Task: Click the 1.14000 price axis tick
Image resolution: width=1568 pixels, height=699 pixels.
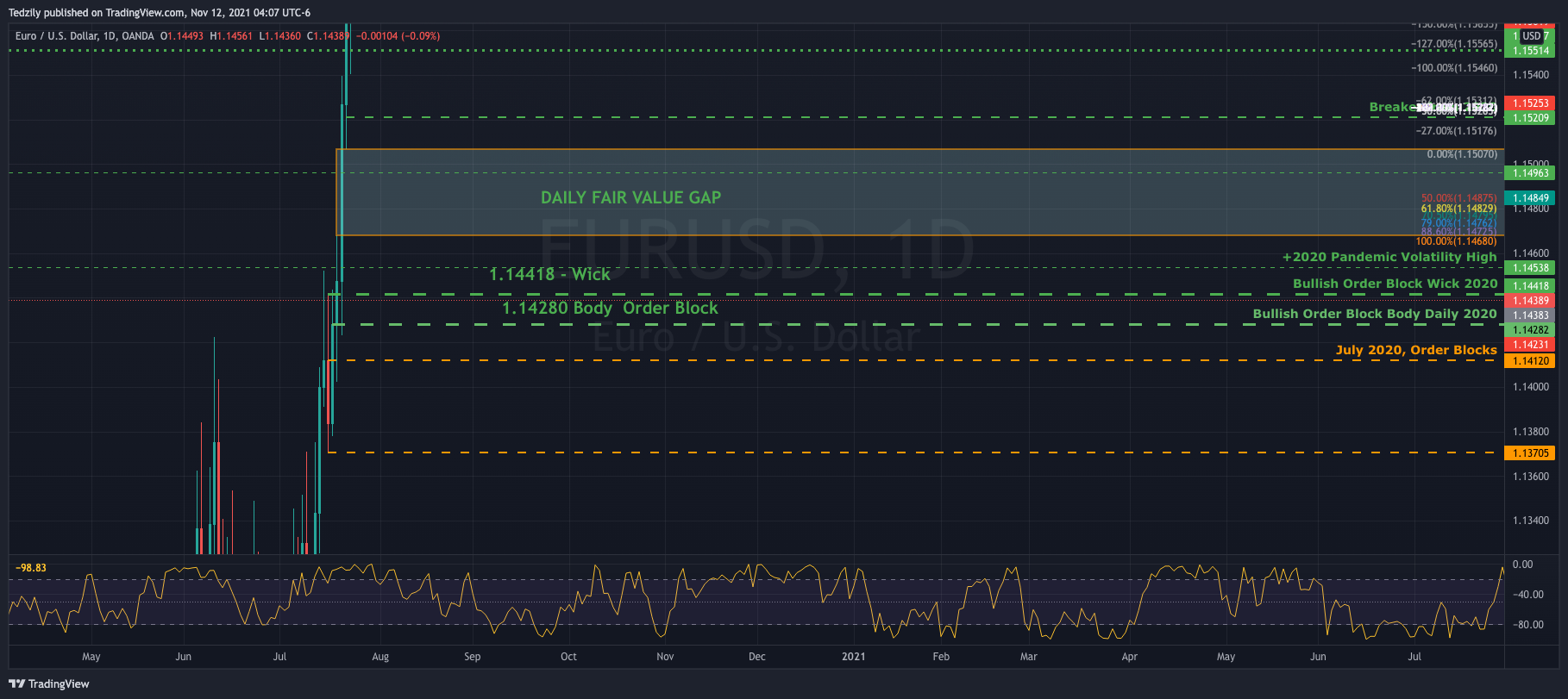Action: pos(1531,387)
